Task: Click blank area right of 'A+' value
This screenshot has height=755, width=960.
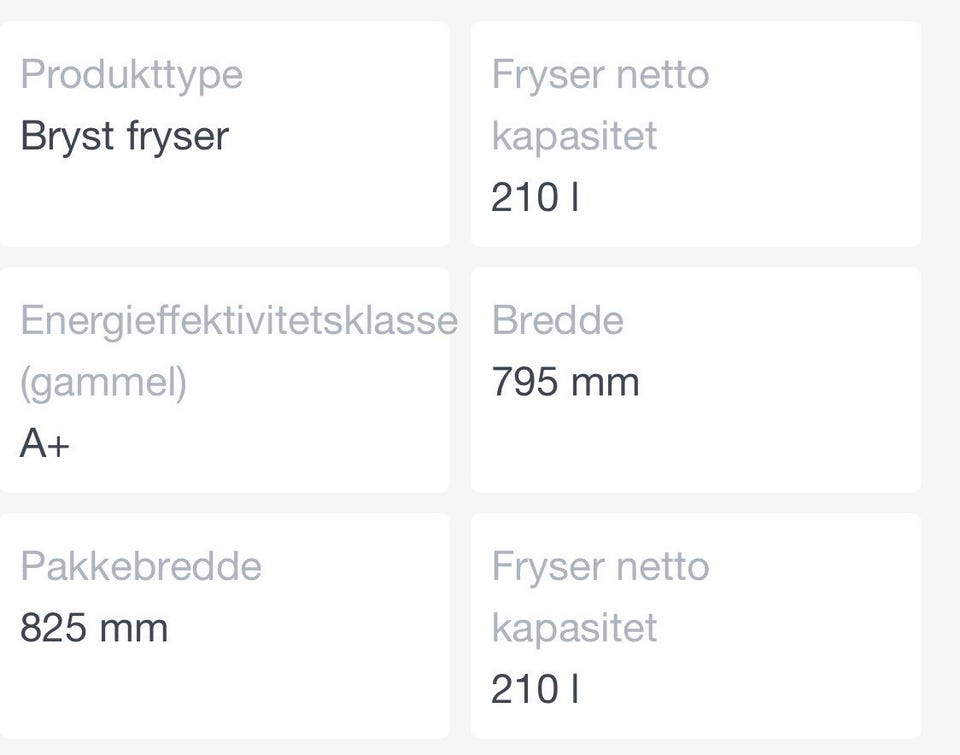Action: (x=260, y=443)
